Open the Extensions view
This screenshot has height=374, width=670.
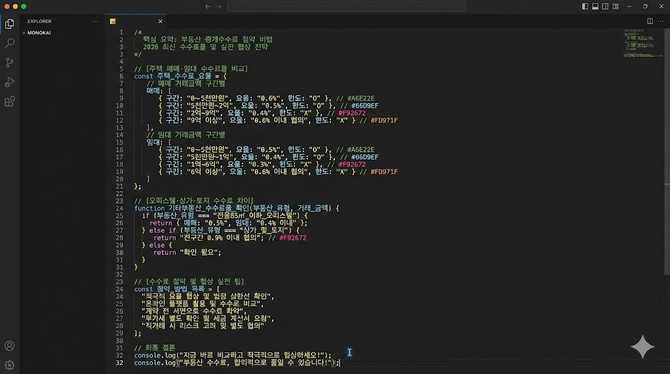[x=9, y=102]
